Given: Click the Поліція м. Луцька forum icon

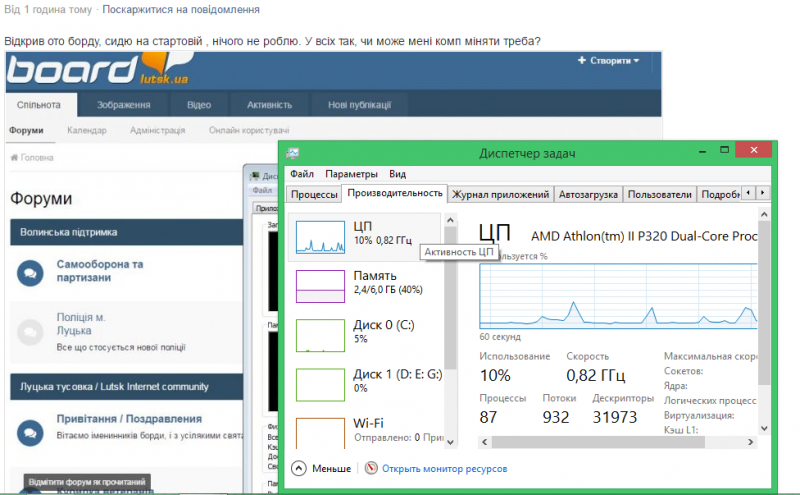Looking at the screenshot, I should click(x=30, y=331).
